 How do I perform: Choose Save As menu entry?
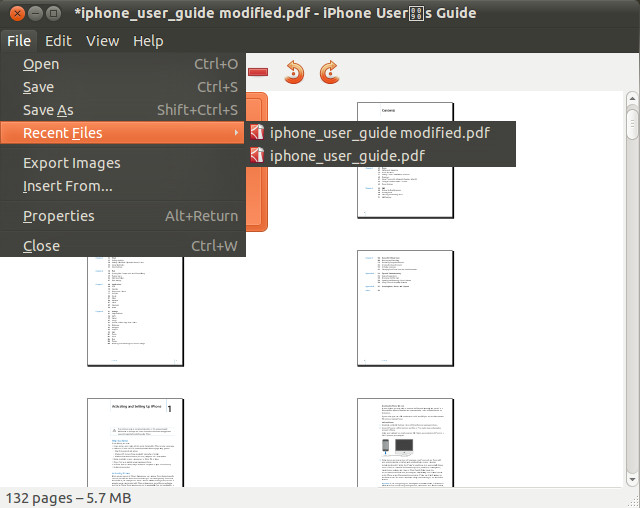[x=123, y=110]
